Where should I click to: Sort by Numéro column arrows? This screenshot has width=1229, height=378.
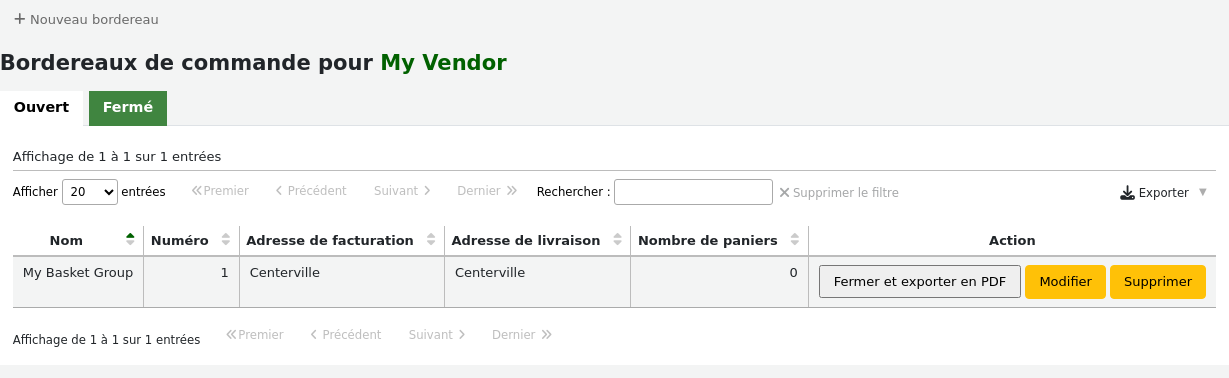pyautogui.click(x=226, y=240)
